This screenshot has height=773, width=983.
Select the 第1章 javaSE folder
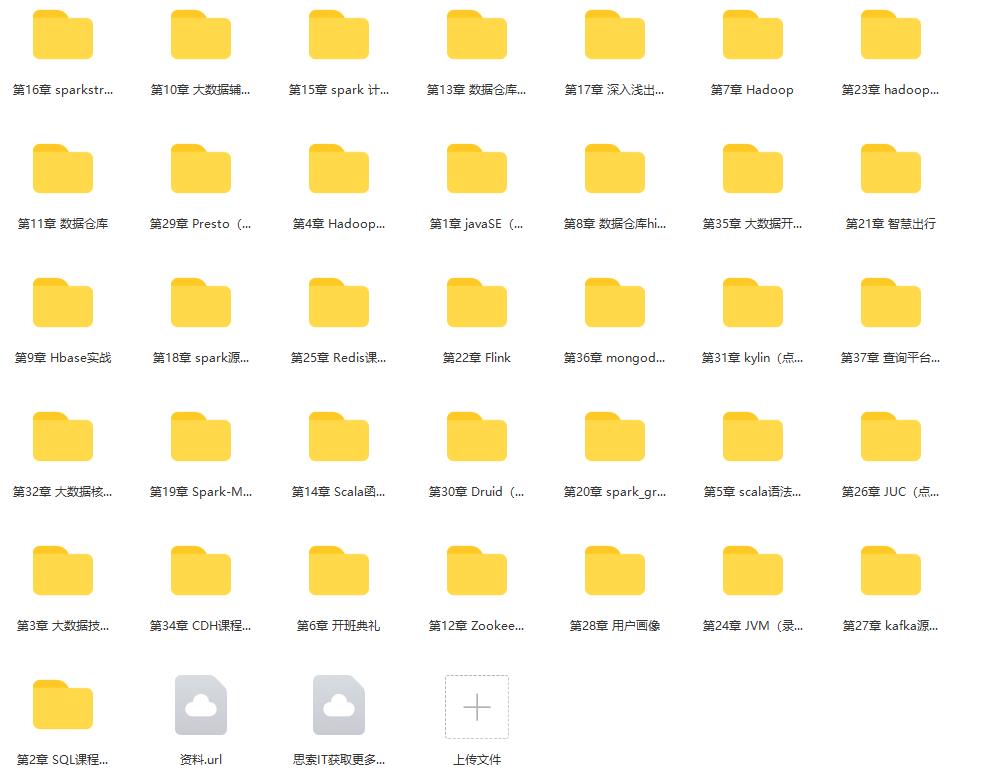pyautogui.click(x=477, y=170)
